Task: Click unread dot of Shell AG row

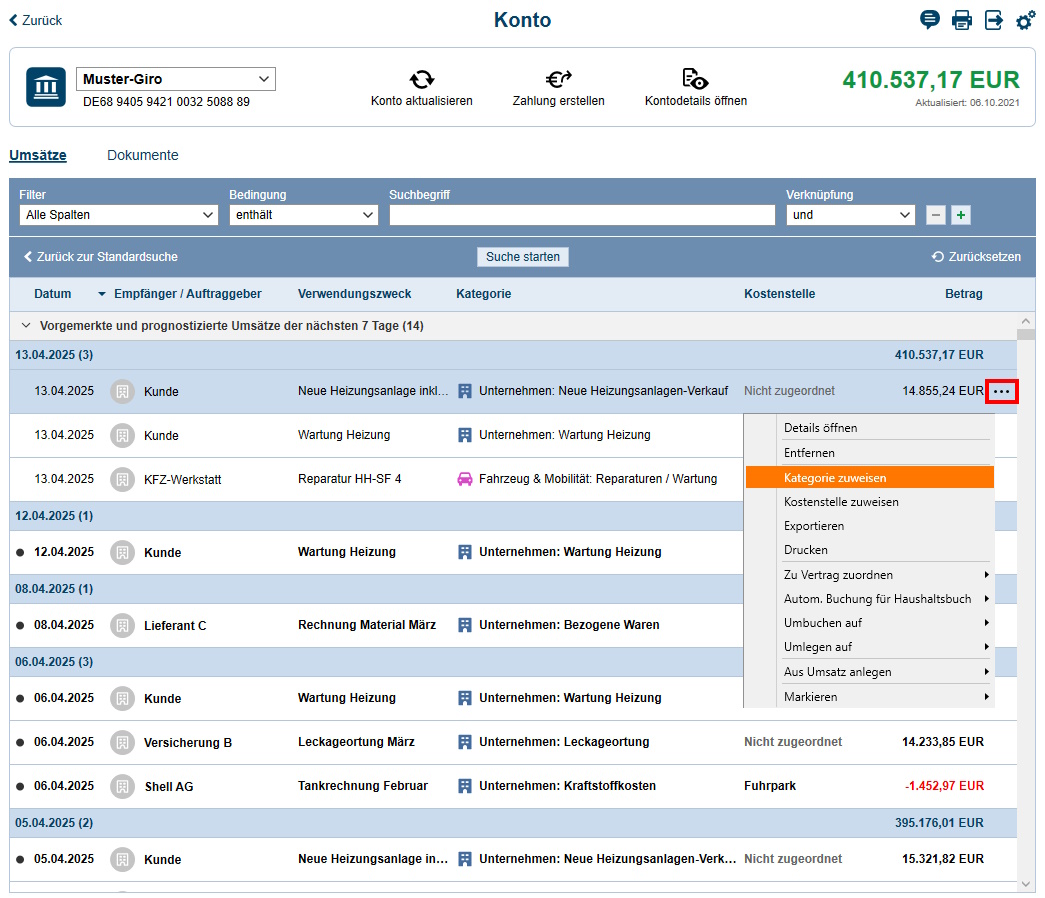Action: click(20, 786)
